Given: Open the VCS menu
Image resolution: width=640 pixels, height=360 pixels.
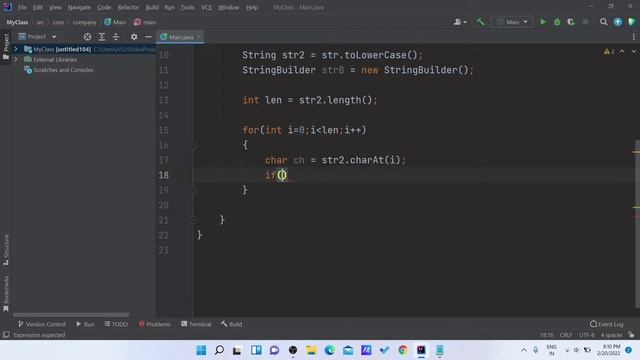Looking at the screenshot, I should click(x=206, y=7).
